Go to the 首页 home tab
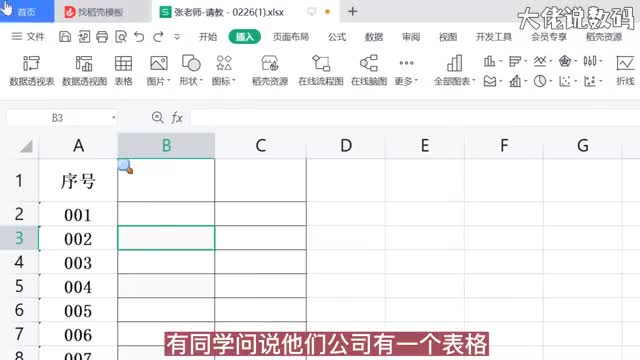640x360 pixels. 27,11
